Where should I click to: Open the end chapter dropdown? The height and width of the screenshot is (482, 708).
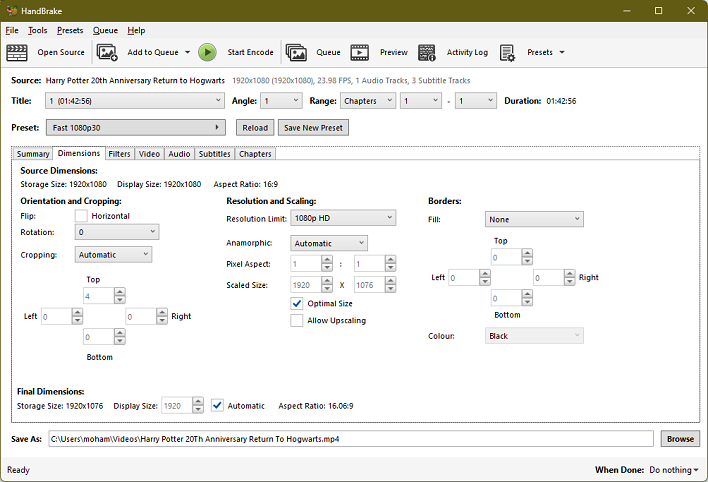coord(475,101)
